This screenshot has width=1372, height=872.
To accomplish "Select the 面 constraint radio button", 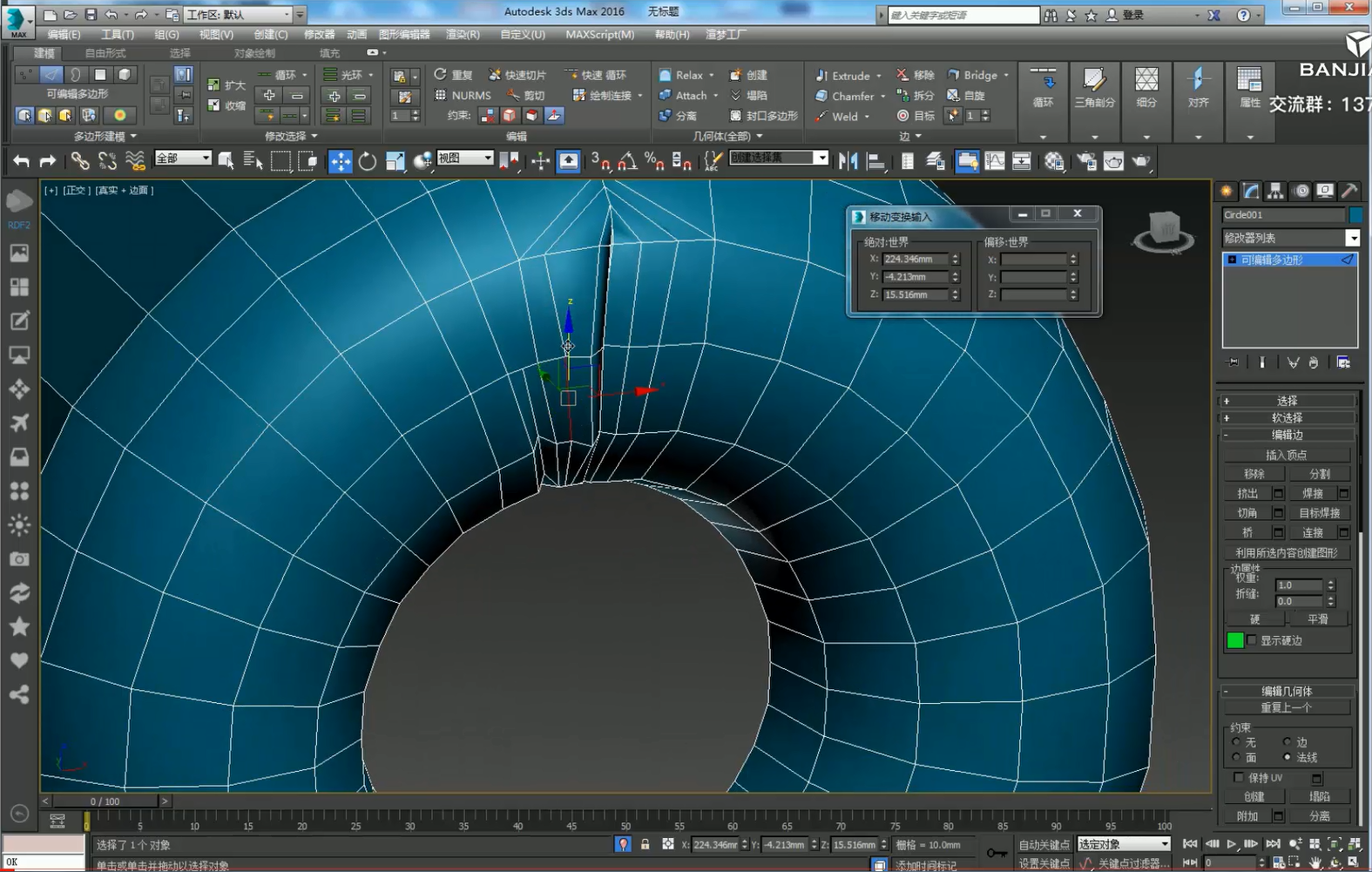I will (x=1236, y=757).
